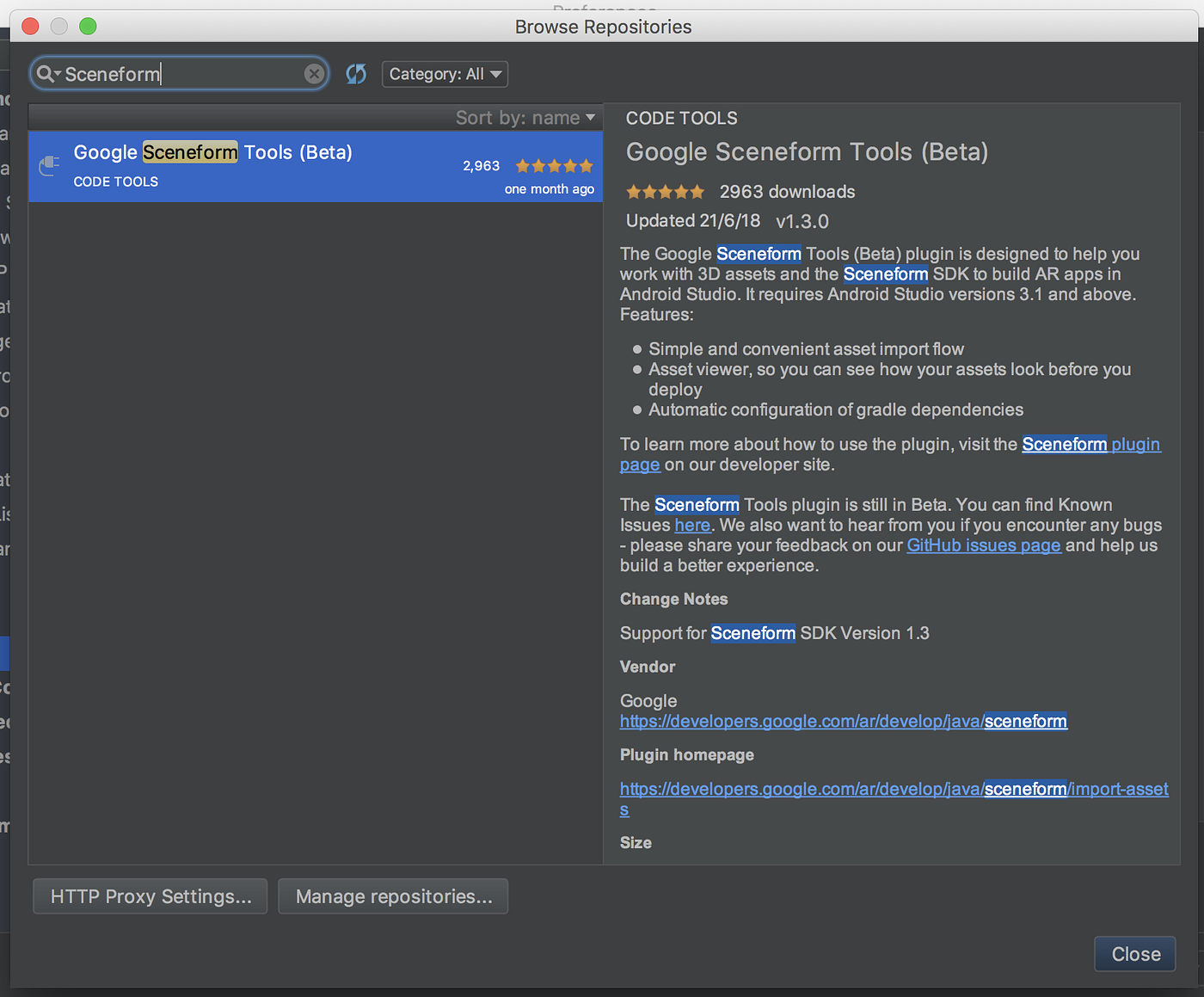The image size is (1204, 997).
Task: Focus the Sceneform search input field
Action: pos(179,74)
